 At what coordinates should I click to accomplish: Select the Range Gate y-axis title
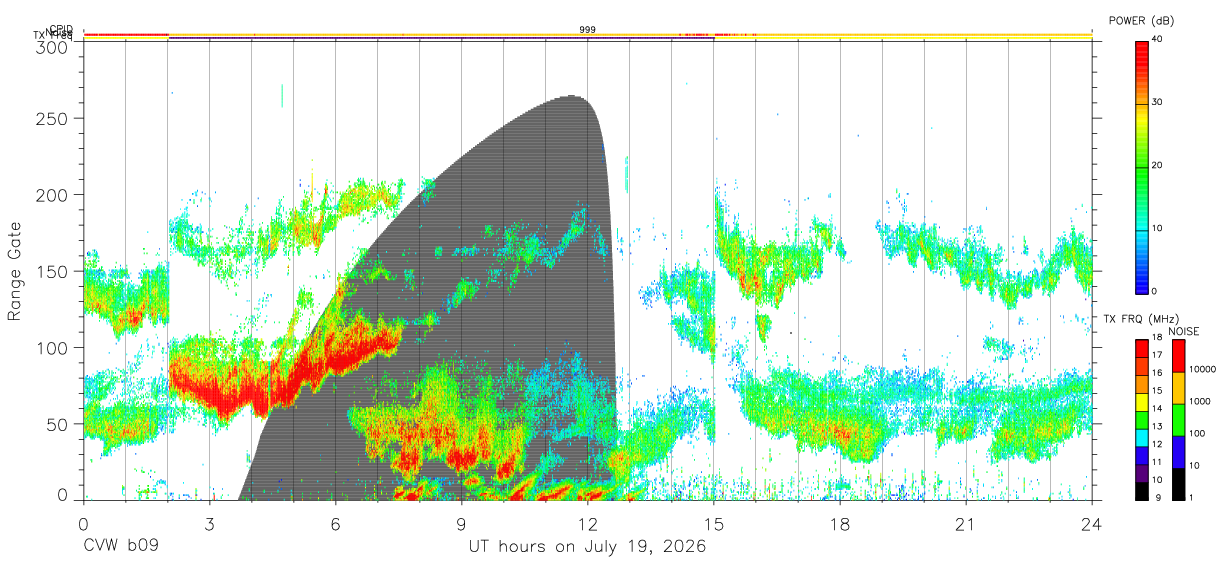(x=15, y=271)
